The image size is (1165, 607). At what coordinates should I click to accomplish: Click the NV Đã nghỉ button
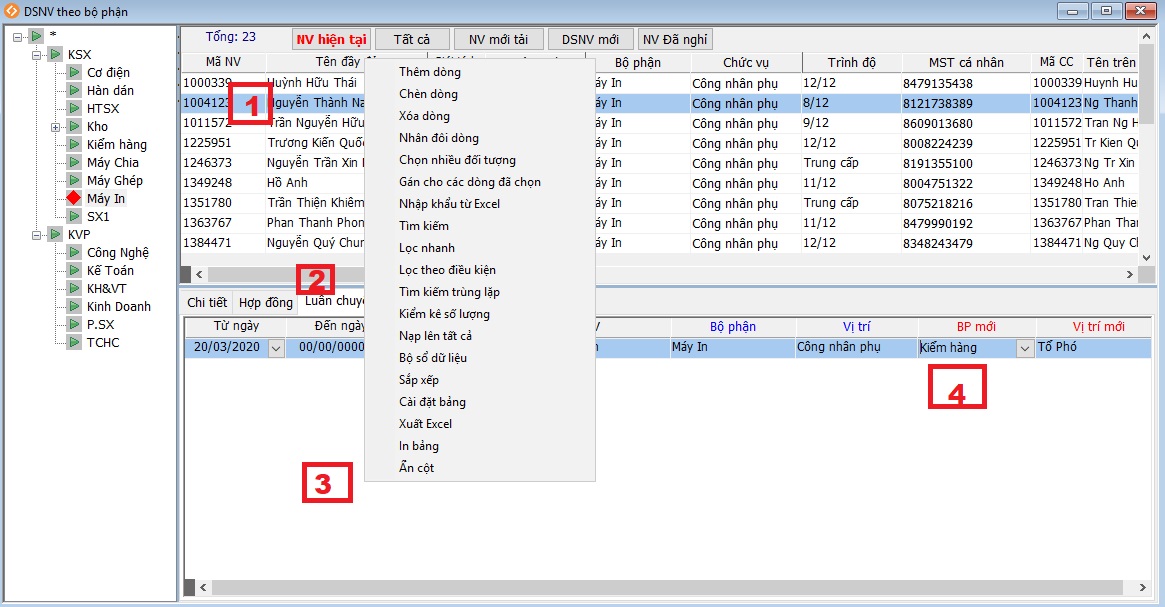pos(675,39)
